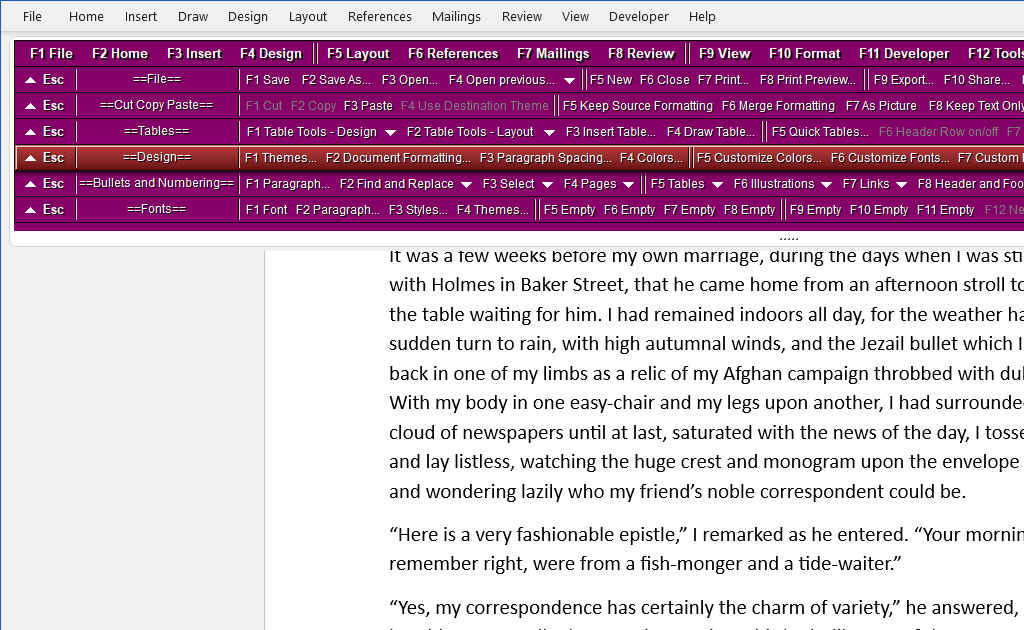The image size is (1024, 630).
Task: Click F7 Mailings in the purple toolbar
Action: coord(553,54)
